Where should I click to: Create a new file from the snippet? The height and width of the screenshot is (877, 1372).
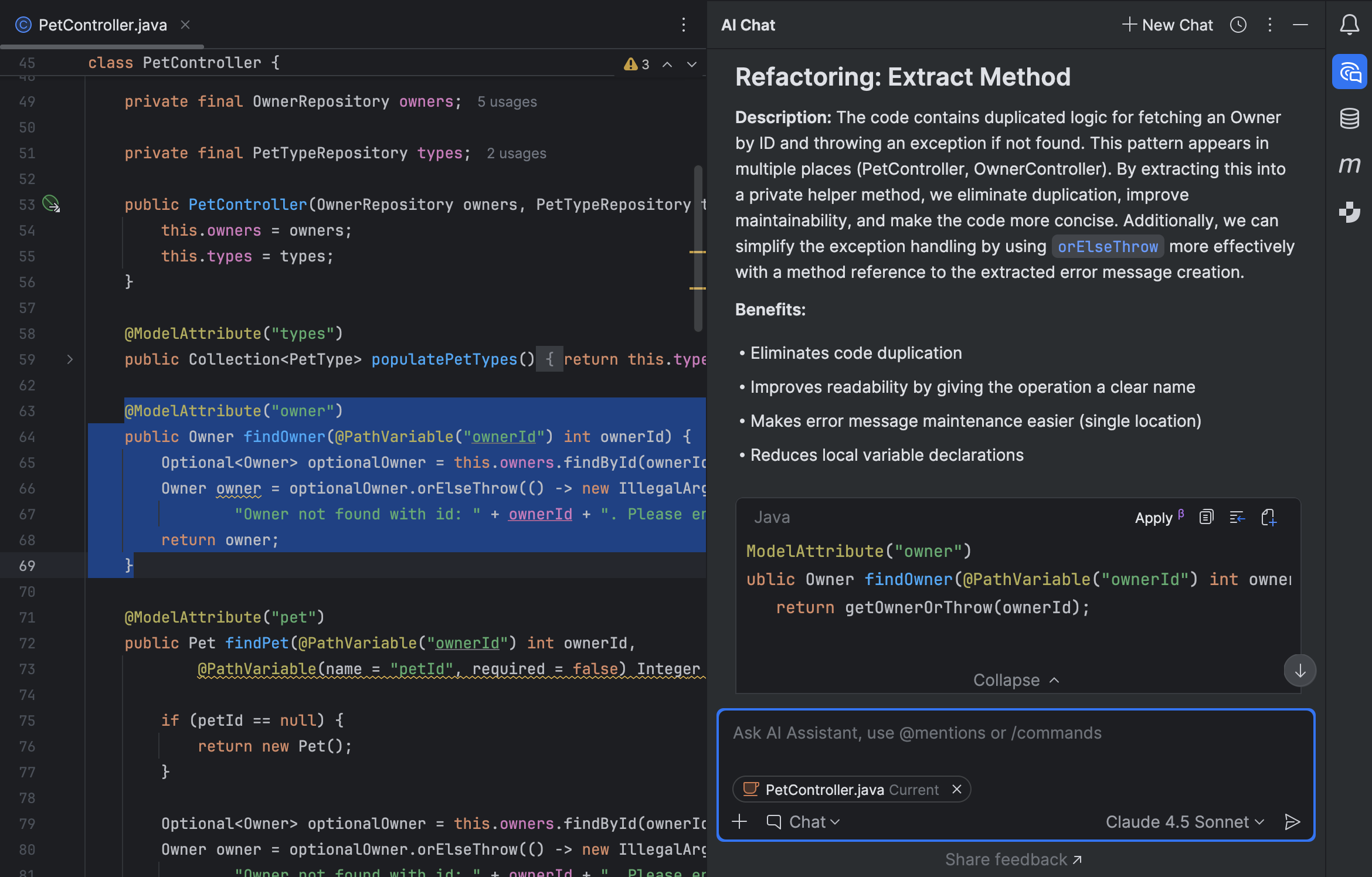coord(1270,517)
